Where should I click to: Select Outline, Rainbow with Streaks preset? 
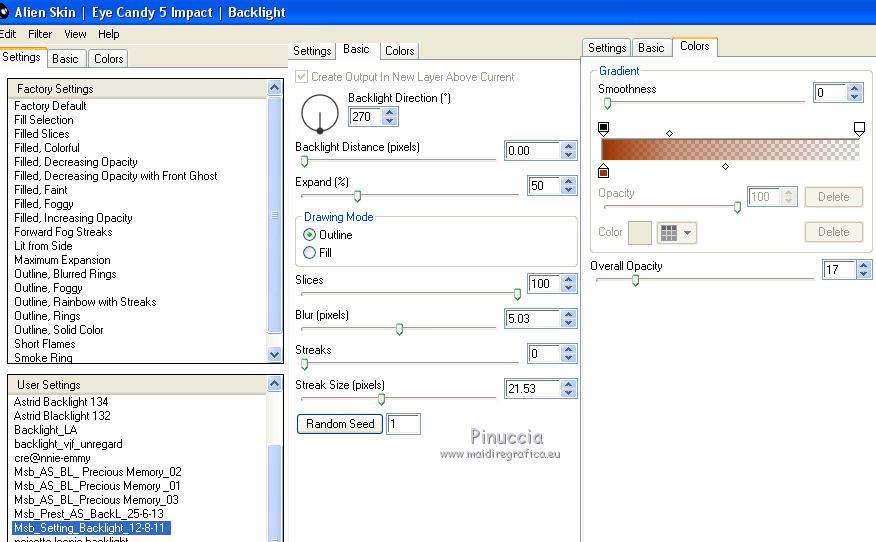point(85,302)
